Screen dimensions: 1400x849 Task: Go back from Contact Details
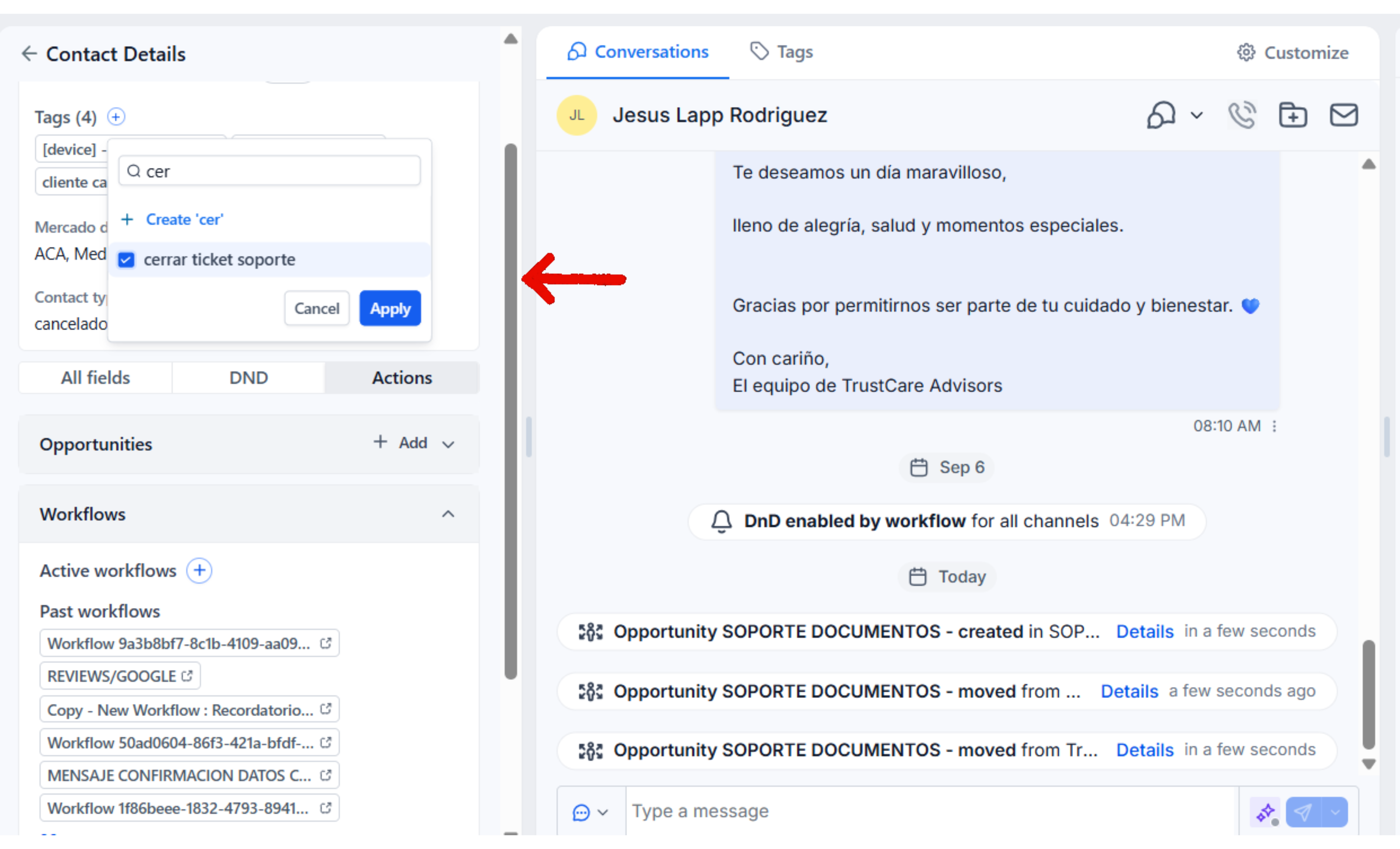[x=29, y=54]
